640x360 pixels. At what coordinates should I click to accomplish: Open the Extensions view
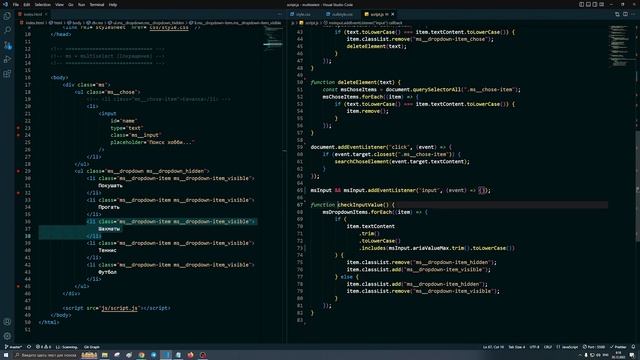point(7,74)
